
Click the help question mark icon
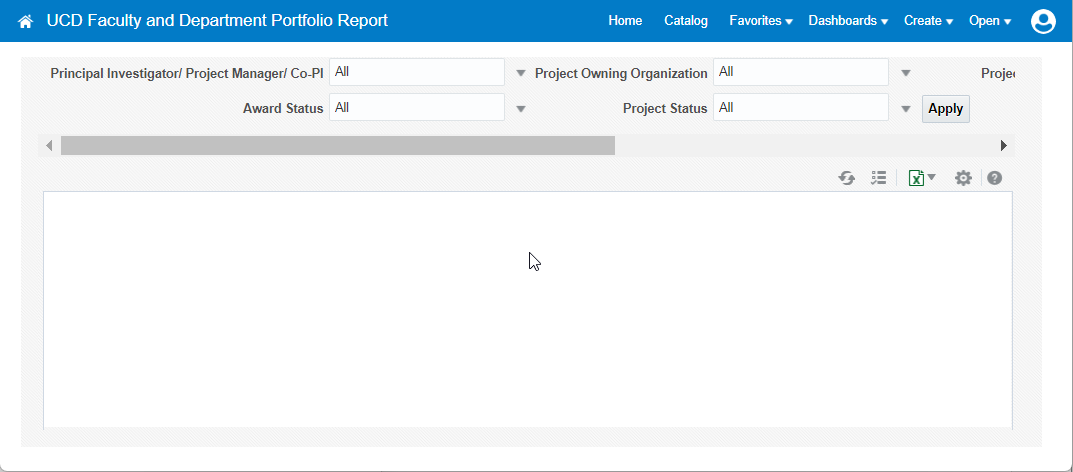pyautogui.click(x=994, y=178)
